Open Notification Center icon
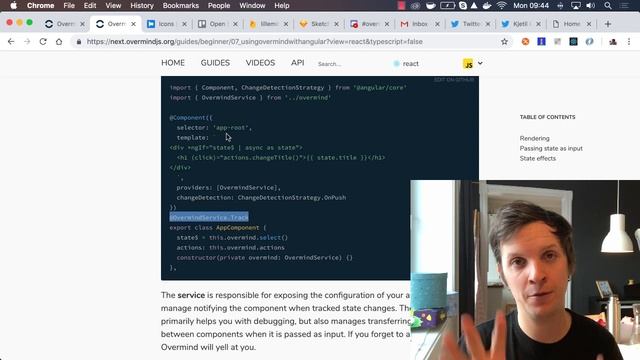This screenshot has width=640, height=360. pyautogui.click(x=624, y=5)
